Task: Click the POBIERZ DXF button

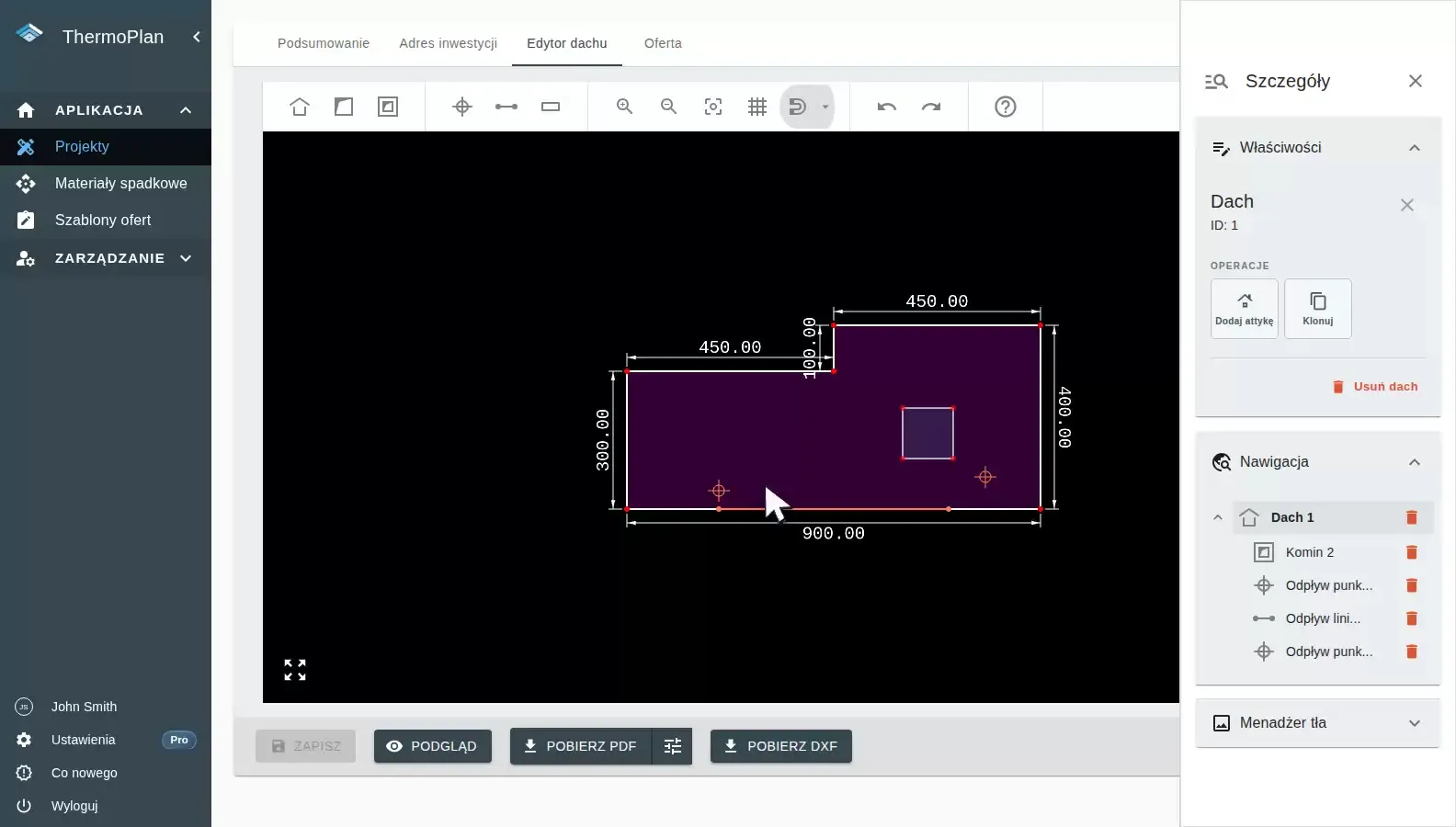Action: pyautogui.click(x=781, y=746)
